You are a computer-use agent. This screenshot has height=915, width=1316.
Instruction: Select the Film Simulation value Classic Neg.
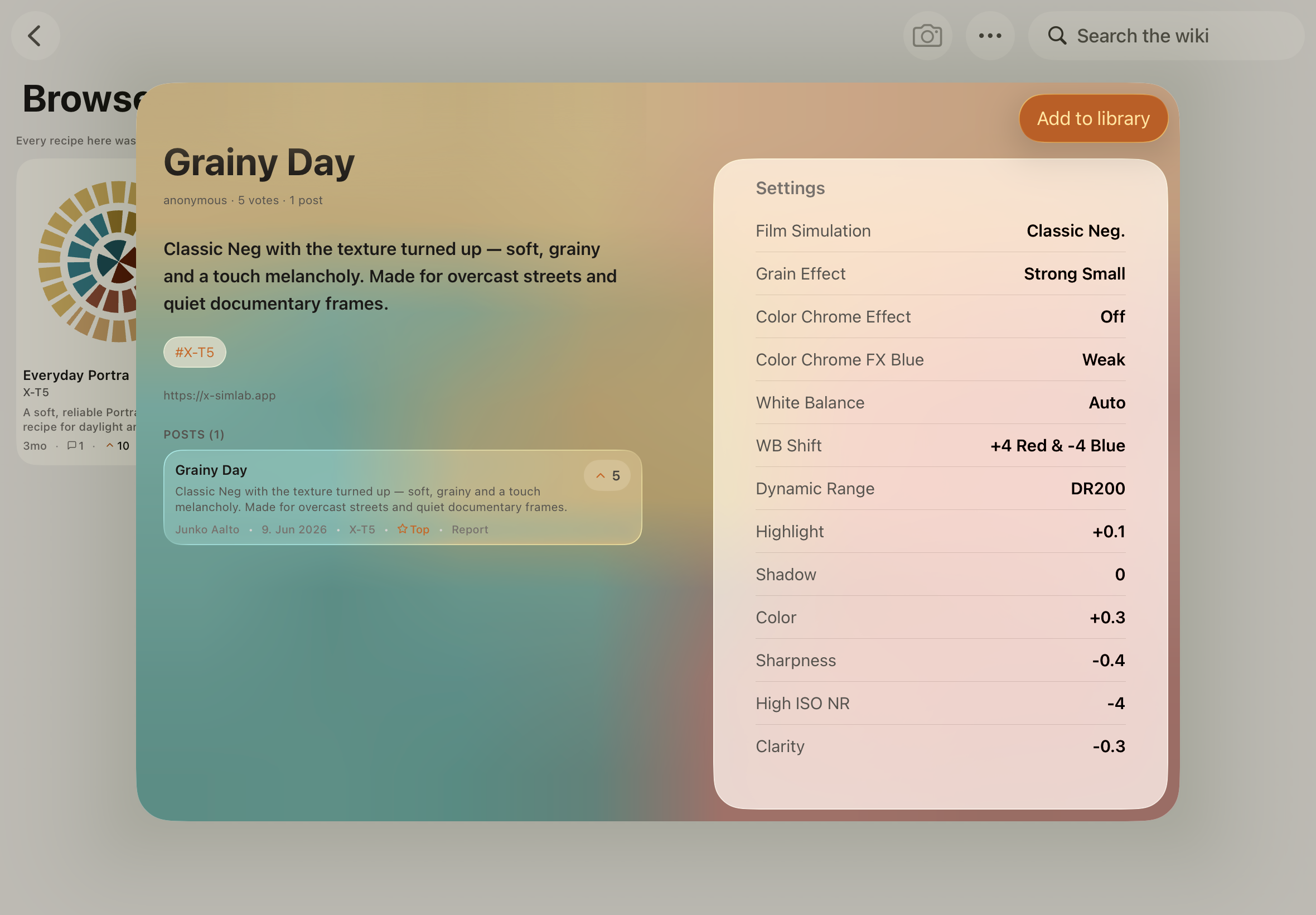click(x=1075, y=230)
